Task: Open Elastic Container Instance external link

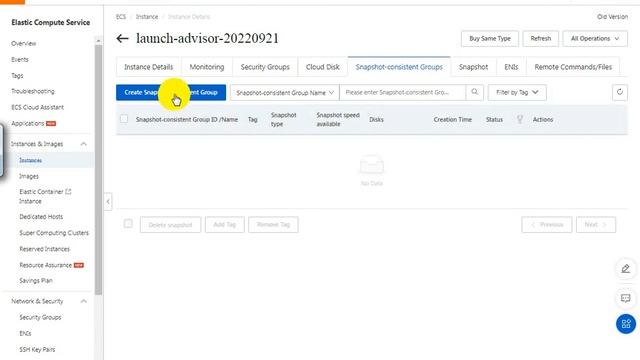Action: click(45, 196)
